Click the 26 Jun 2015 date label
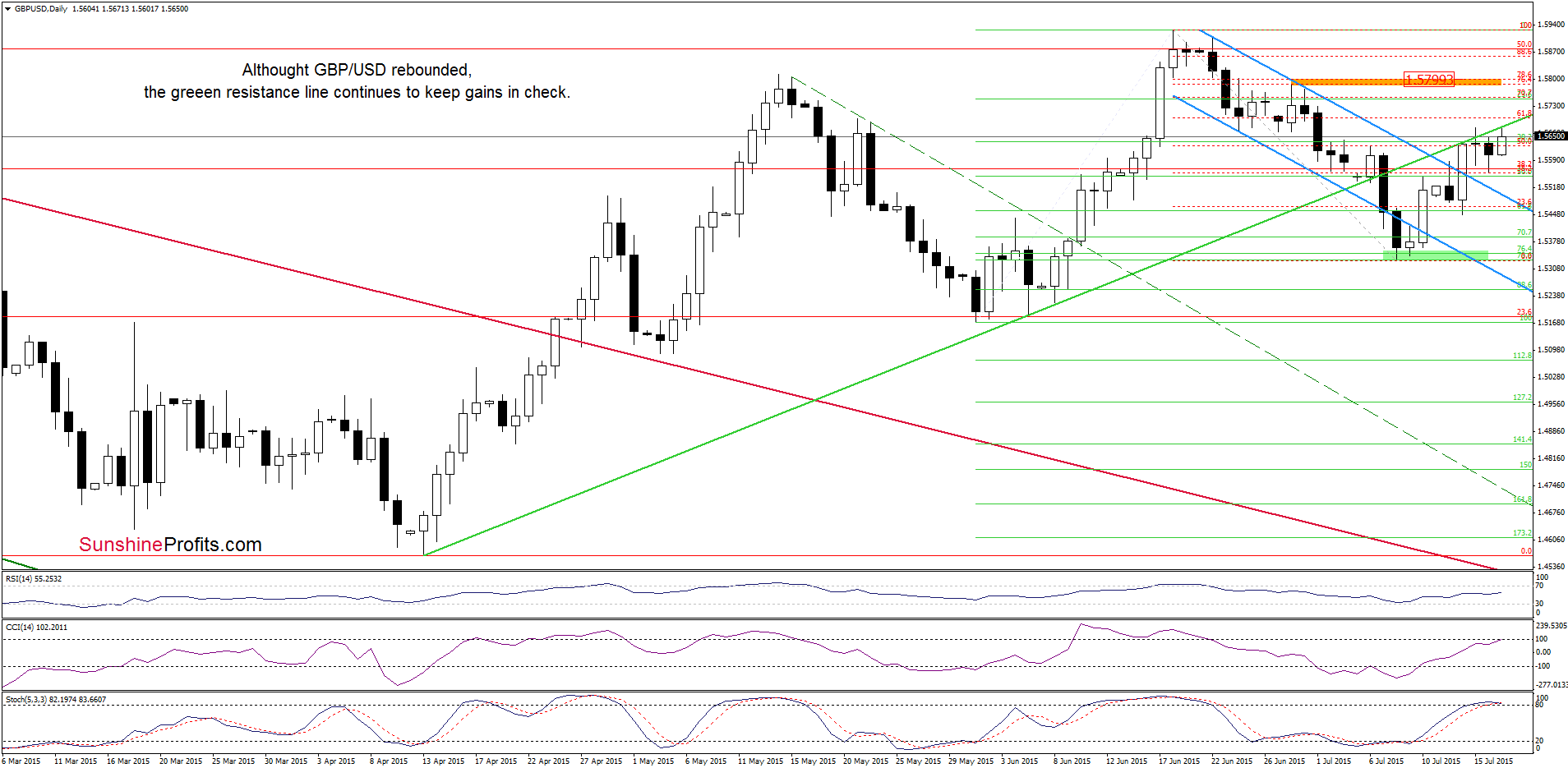Viewport: 1568px width, 768px height. click(1284, 761)
